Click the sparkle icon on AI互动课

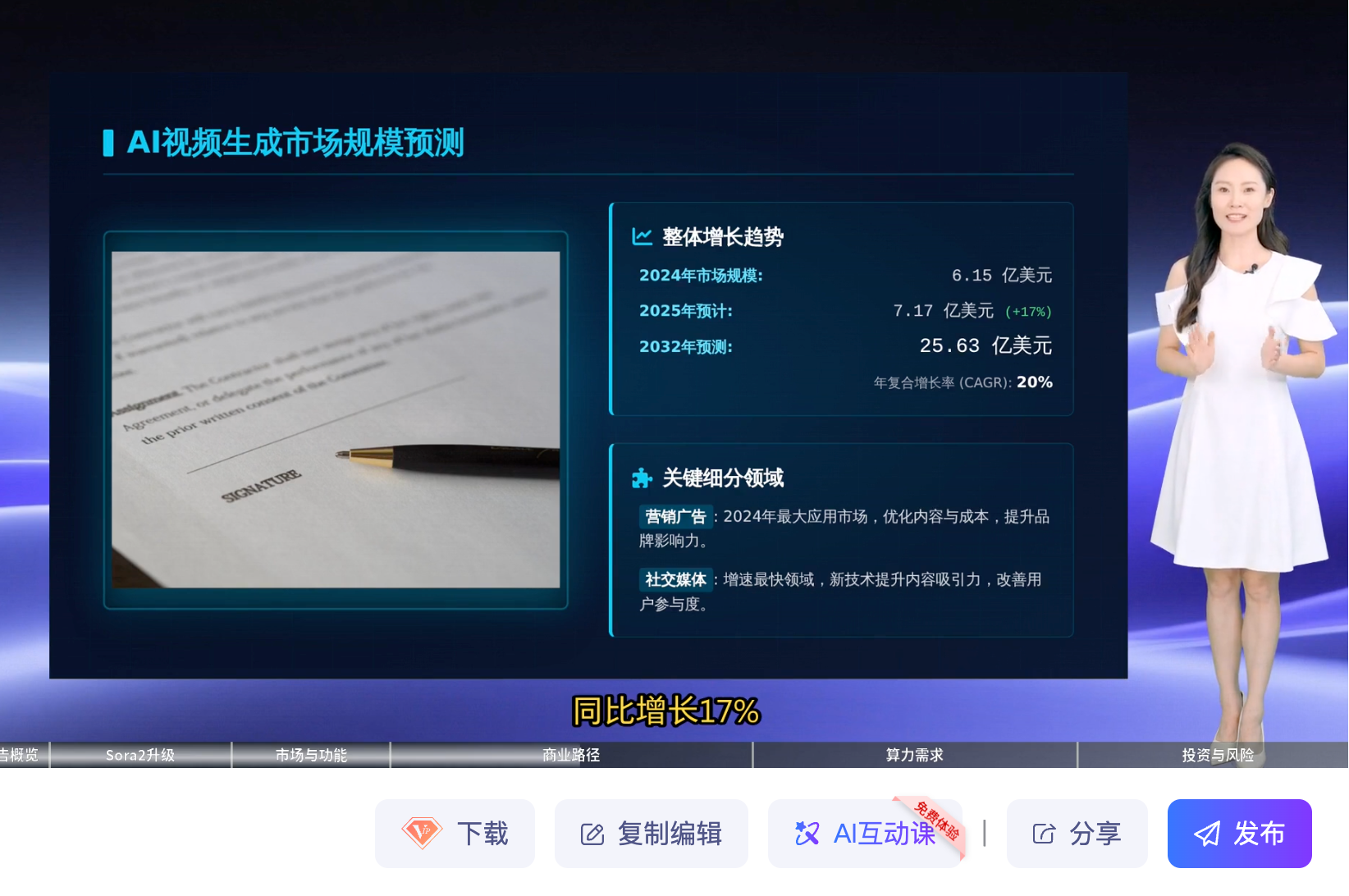click(x=807, y=834)
